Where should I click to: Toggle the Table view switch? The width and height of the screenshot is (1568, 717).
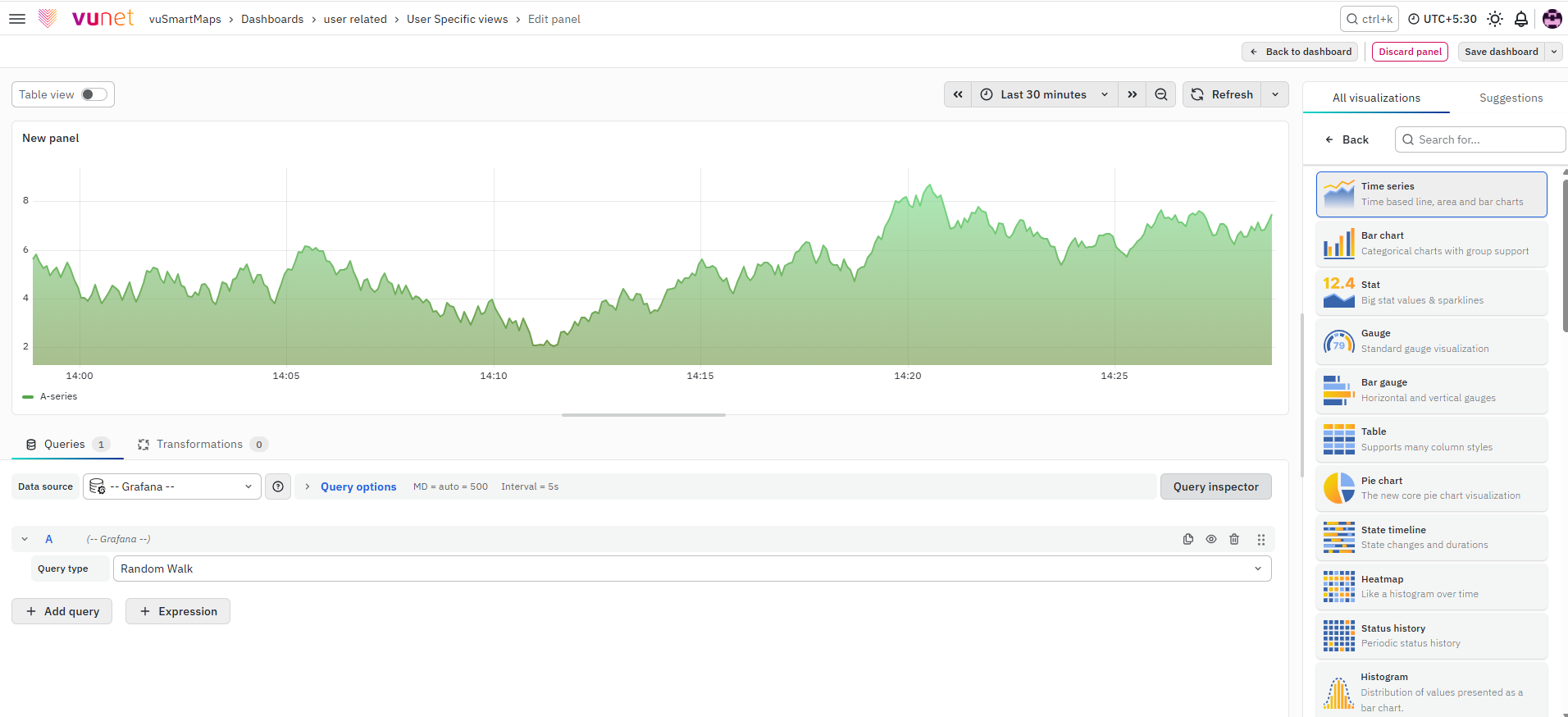click(94, 94)
